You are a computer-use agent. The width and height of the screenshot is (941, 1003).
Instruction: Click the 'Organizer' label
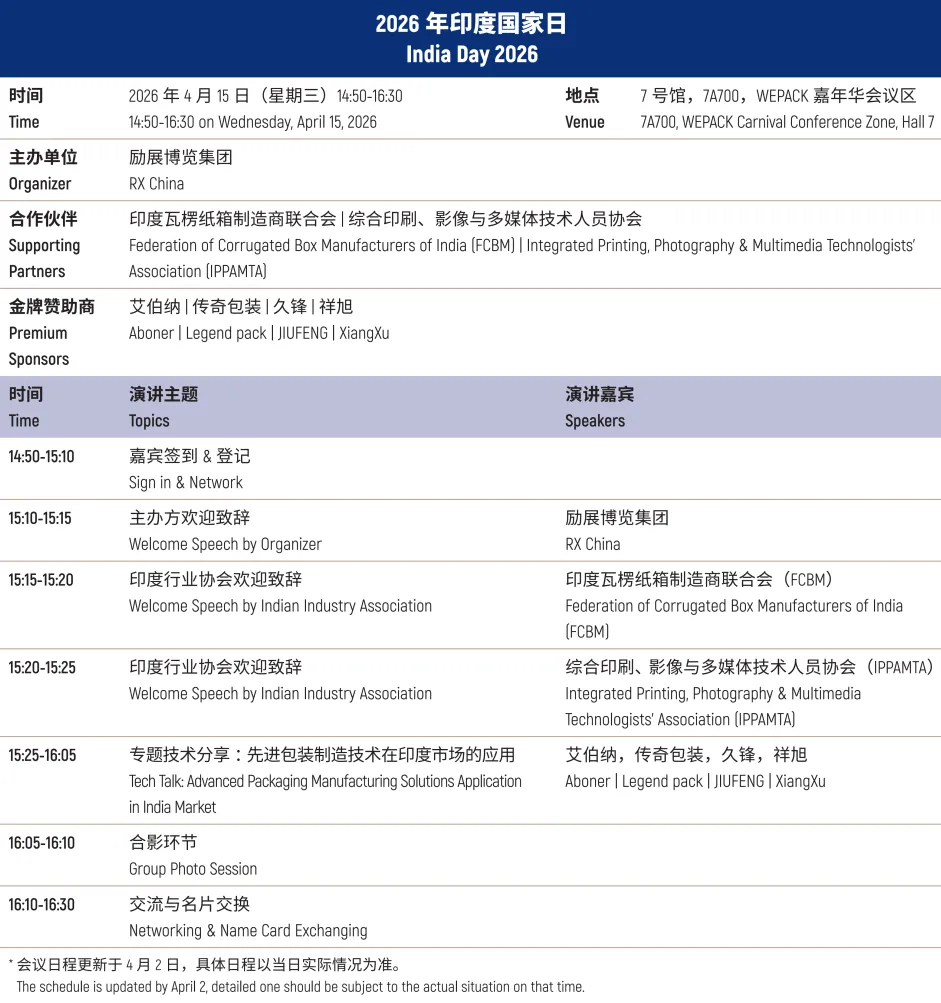[40, 184]
